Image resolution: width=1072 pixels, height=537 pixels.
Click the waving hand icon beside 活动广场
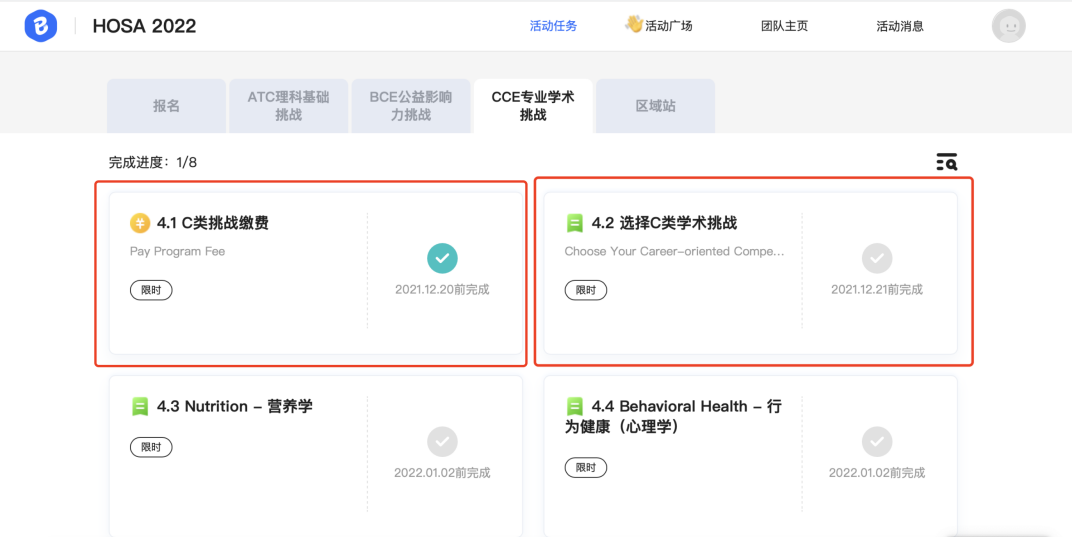[x=634, y=25]
